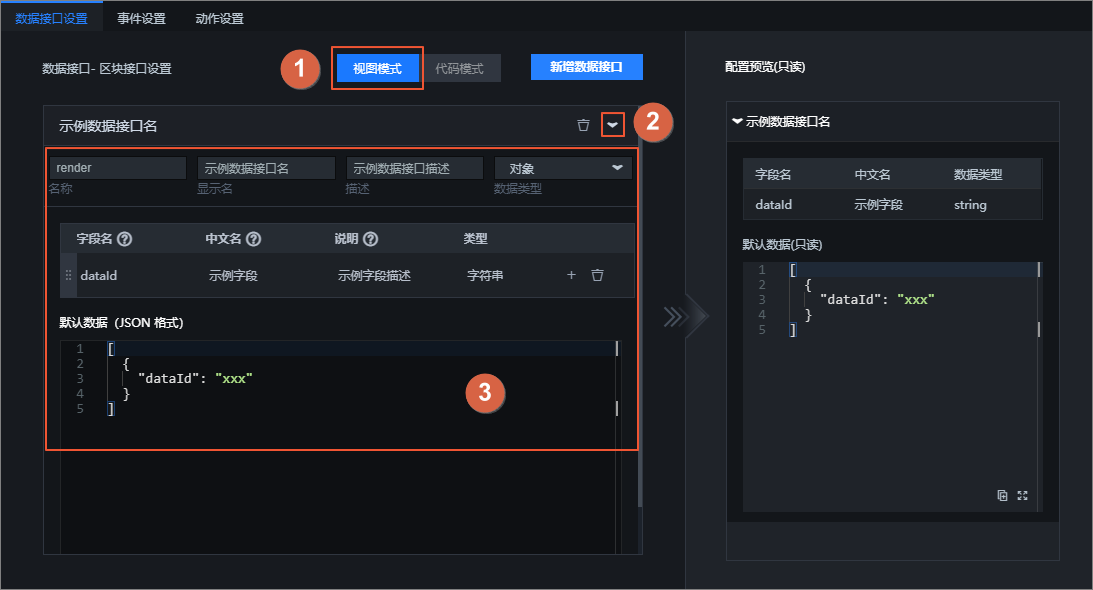
Task: Edit the render name field
Action: (x=118, y=168)
